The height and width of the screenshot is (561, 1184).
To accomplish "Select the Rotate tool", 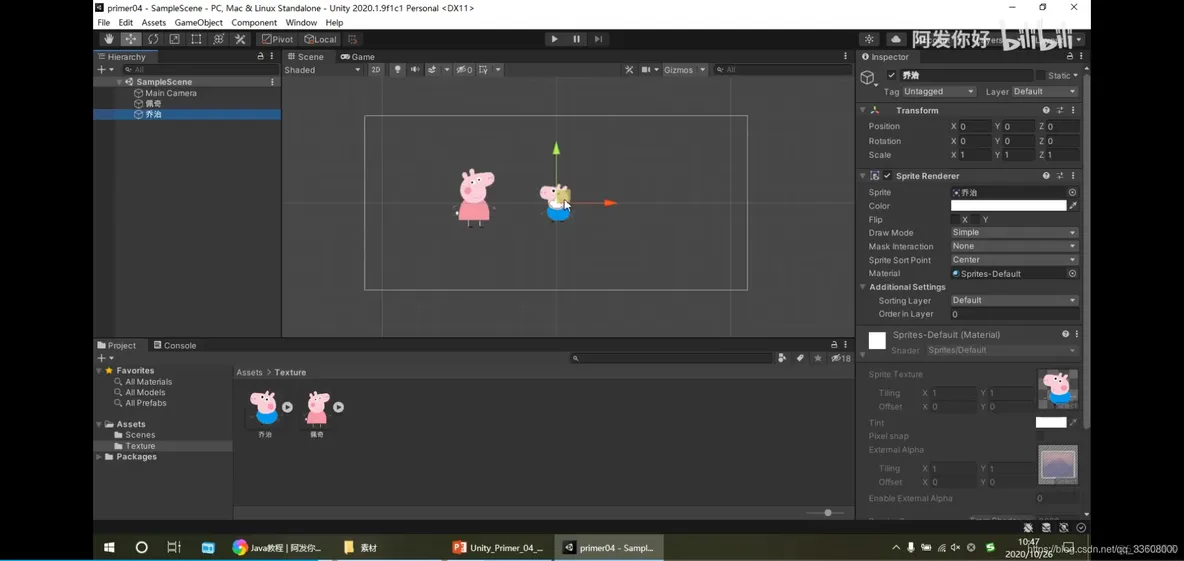I will (x=153, y=39).
